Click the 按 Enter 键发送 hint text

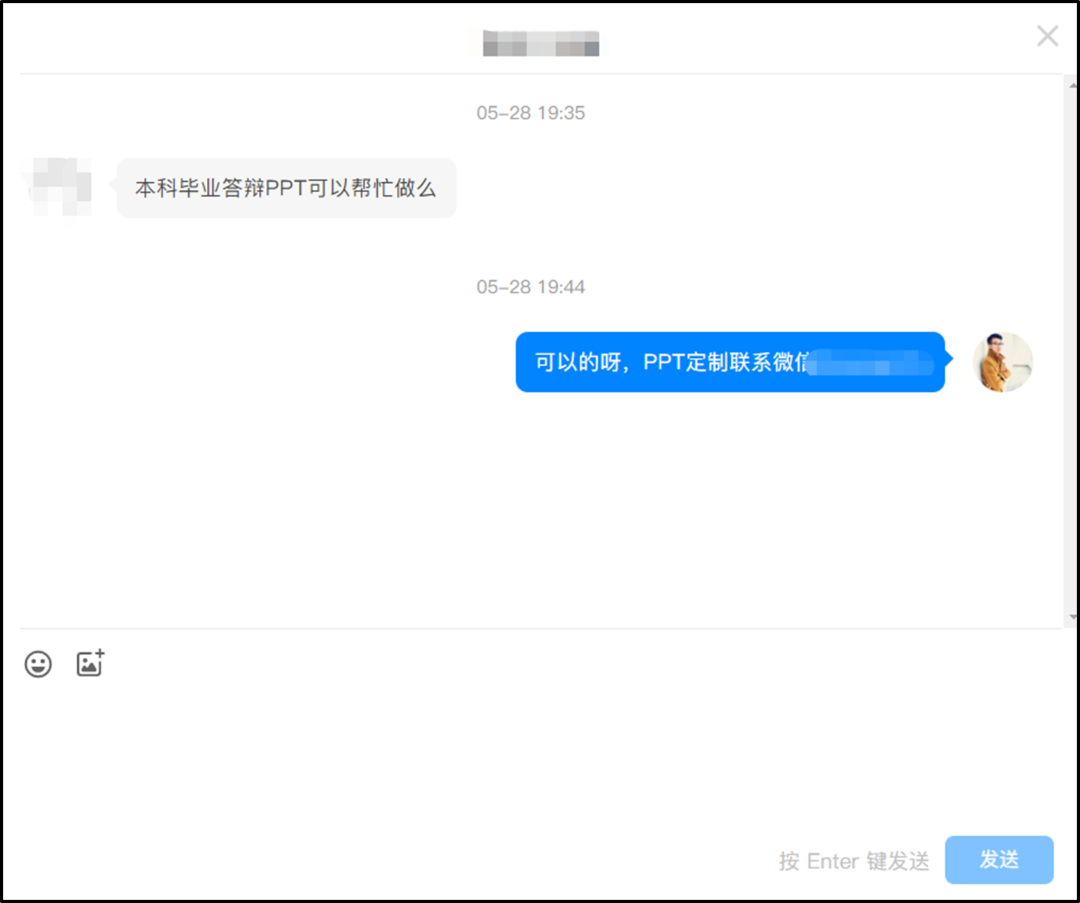click(854, 860)
